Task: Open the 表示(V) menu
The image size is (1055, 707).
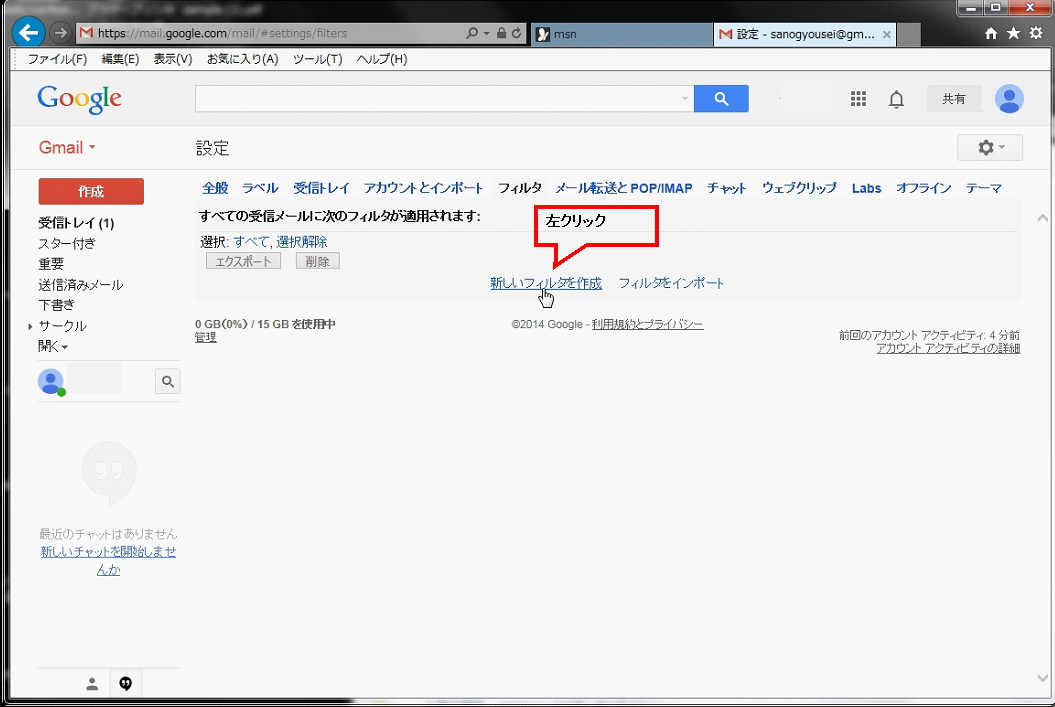Action: (x=171, y=58)
